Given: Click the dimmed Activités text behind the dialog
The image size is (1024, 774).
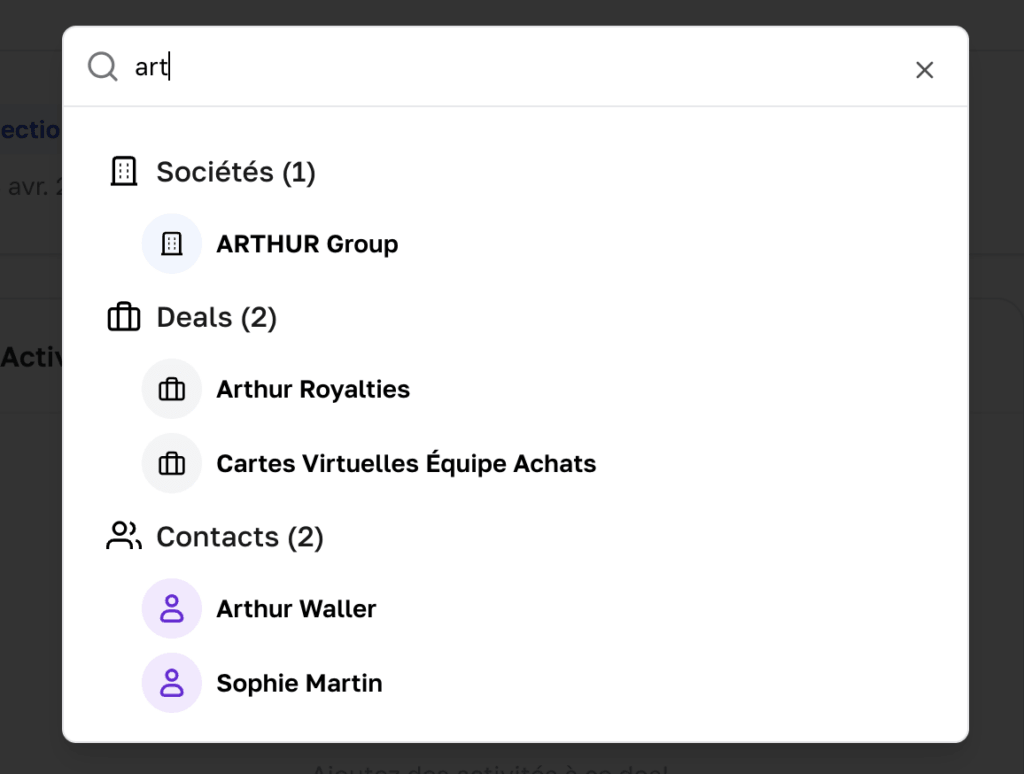Looking at the screenshot, I should (x=32, y=357).
